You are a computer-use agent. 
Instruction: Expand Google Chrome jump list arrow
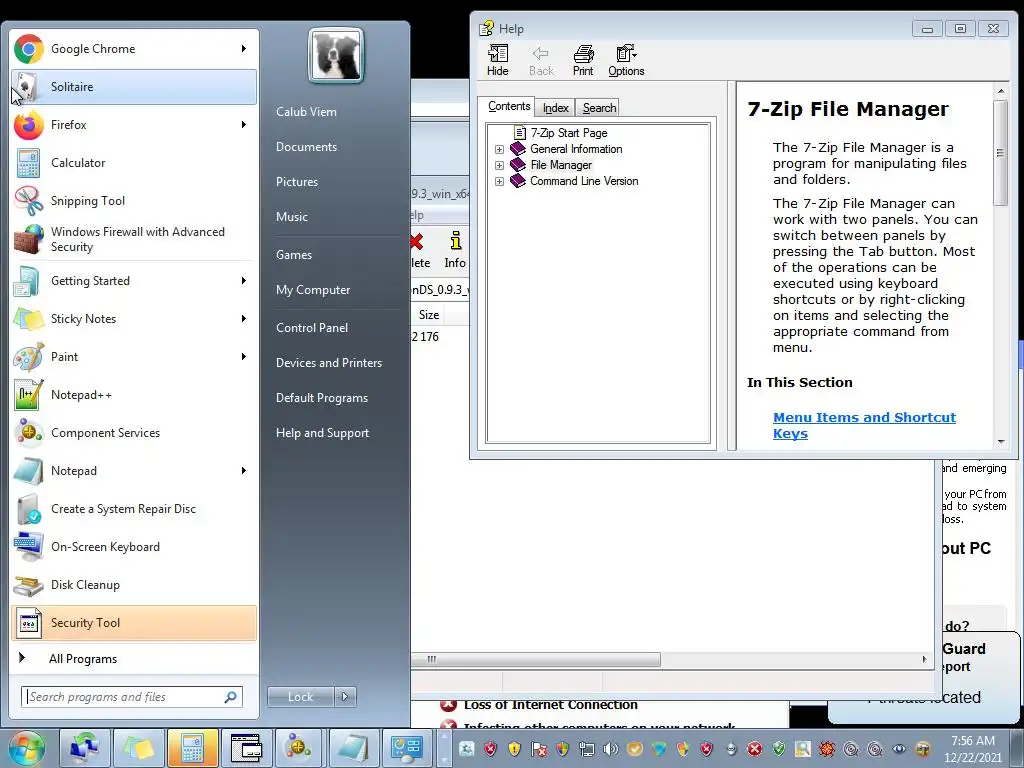244,49
